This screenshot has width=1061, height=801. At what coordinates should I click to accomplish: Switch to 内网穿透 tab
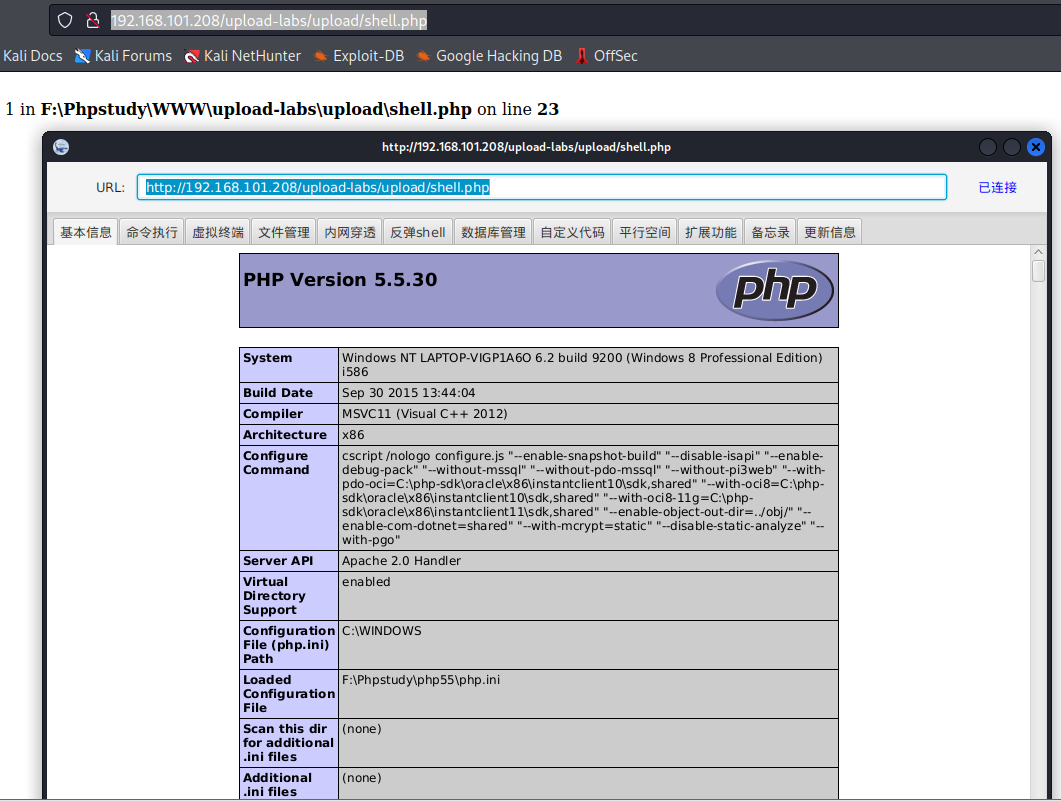[x=350, y=232]
